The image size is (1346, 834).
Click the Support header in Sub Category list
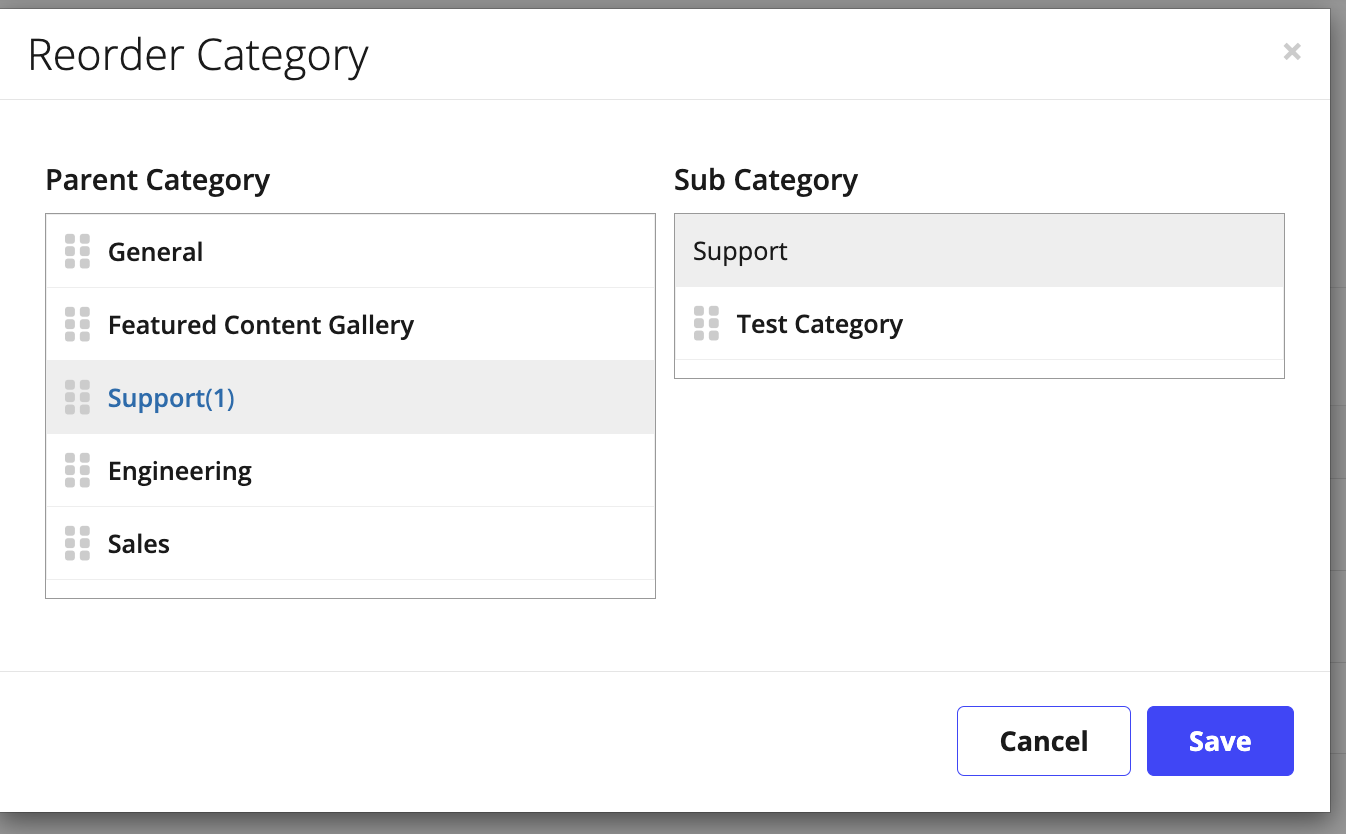pos(979,251)
